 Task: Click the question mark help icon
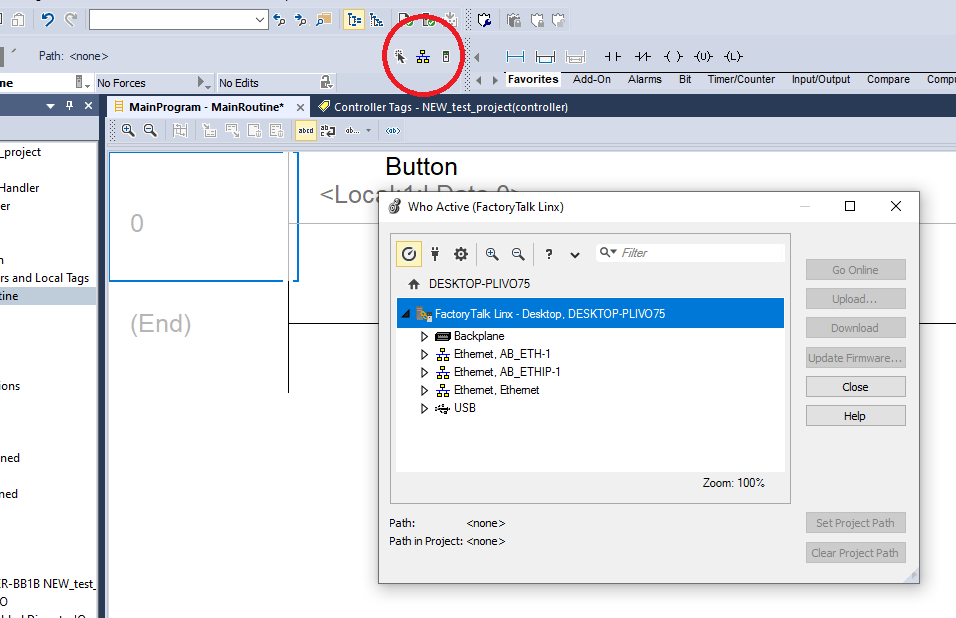point(549,254)
